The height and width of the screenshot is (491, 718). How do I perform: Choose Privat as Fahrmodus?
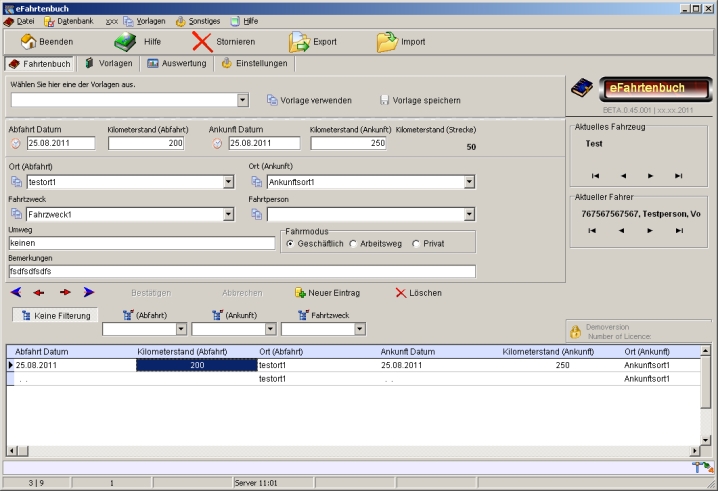click(416, 243)
